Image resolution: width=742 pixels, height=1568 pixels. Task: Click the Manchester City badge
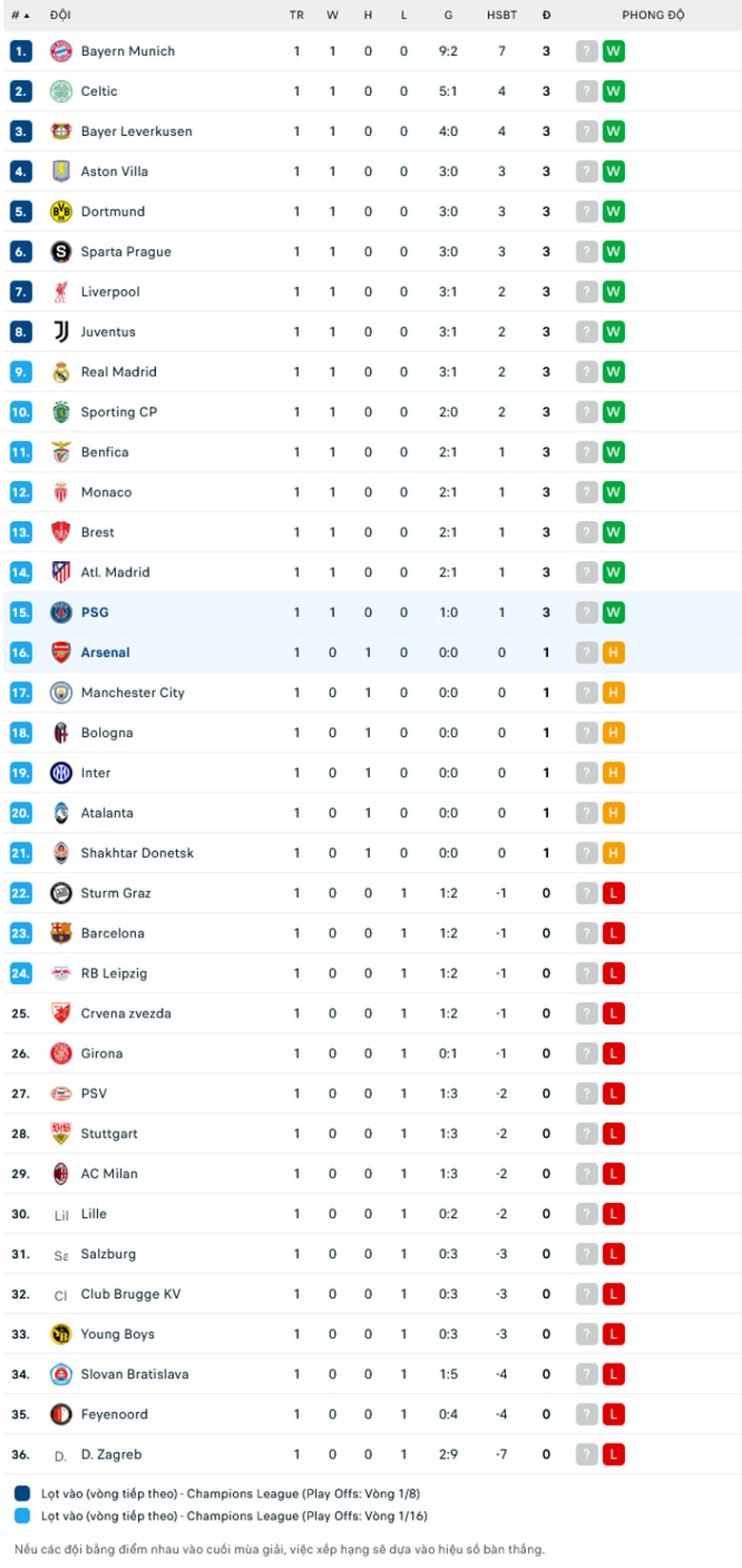(61, 692)
